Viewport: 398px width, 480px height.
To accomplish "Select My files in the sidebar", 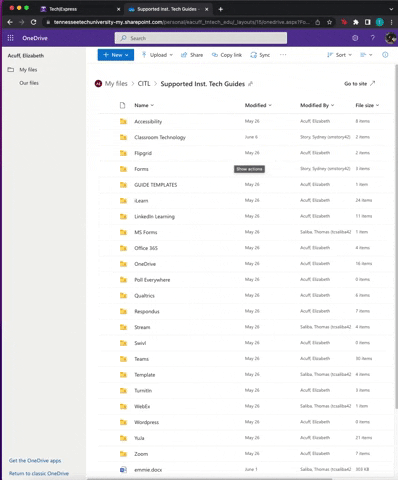I will 28,70.
